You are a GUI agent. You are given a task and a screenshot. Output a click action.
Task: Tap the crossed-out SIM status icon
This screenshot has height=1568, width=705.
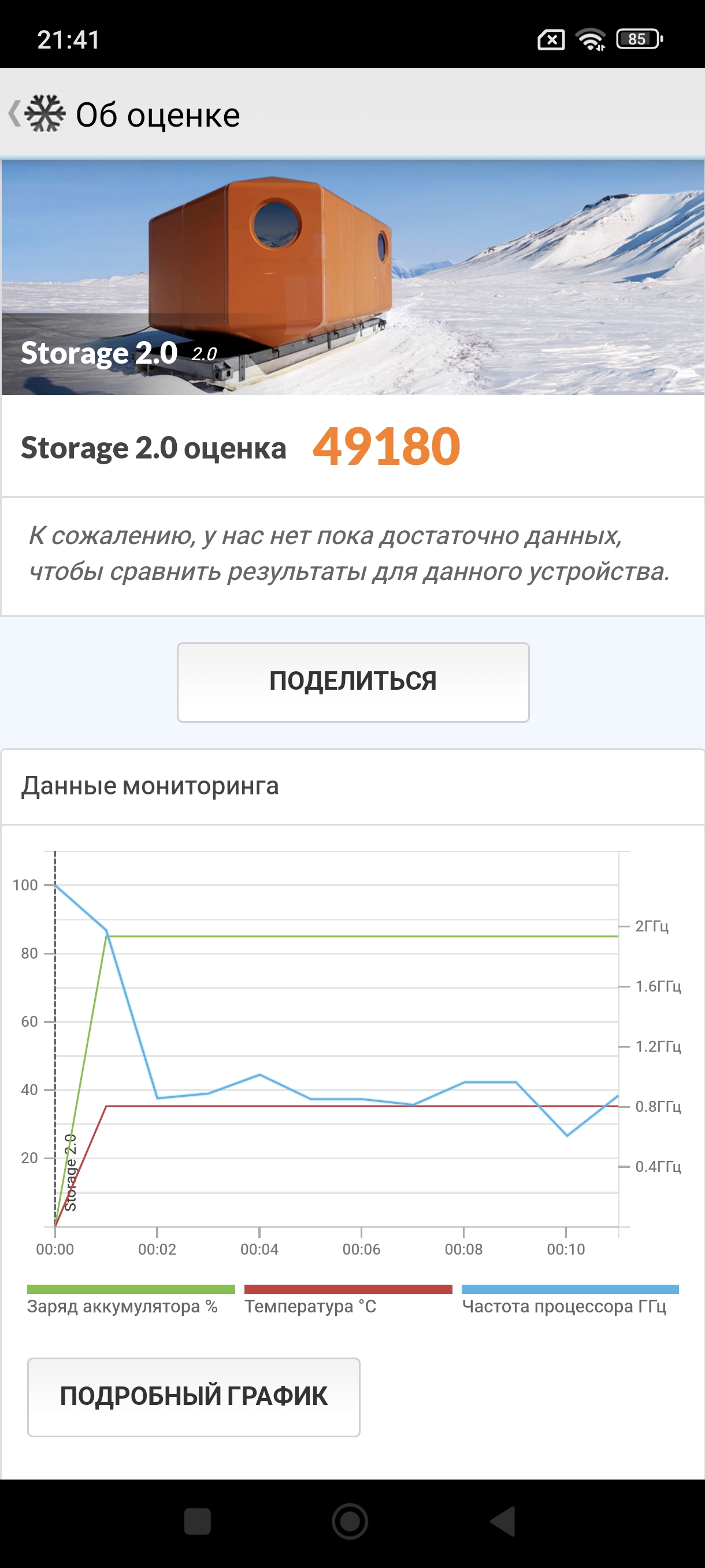pos(551,40)
